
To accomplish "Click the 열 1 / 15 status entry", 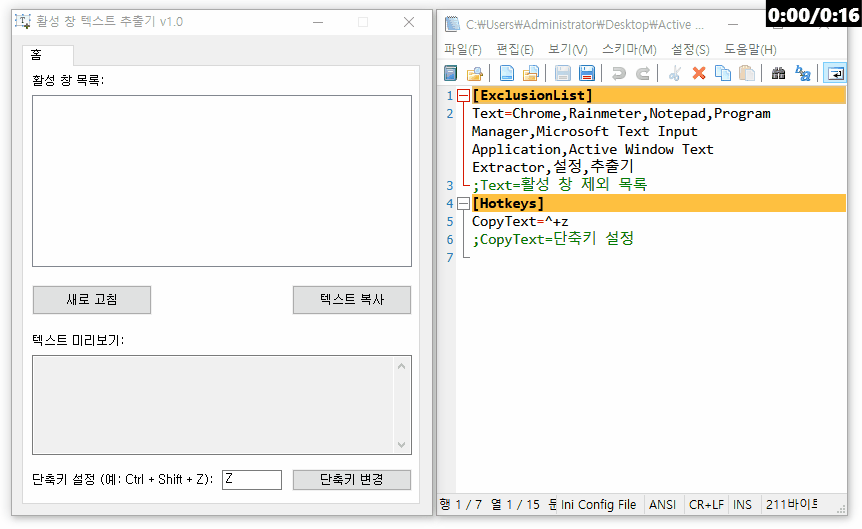I will tap(515, 505).
